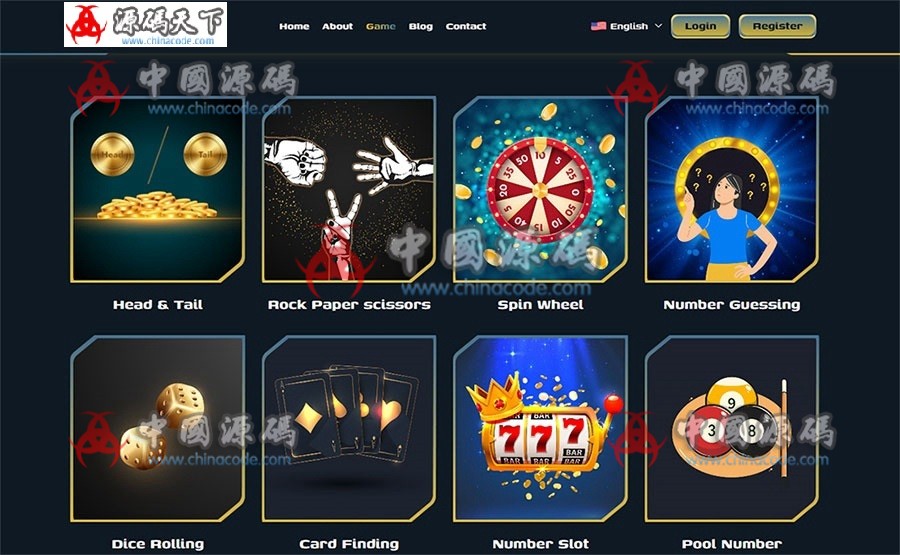Select the Spin Wheel game tile

(540, 189)
